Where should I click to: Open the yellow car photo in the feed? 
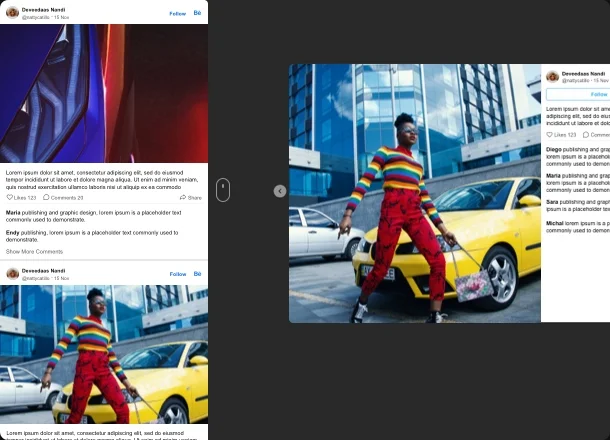click(x=104, y=354)
